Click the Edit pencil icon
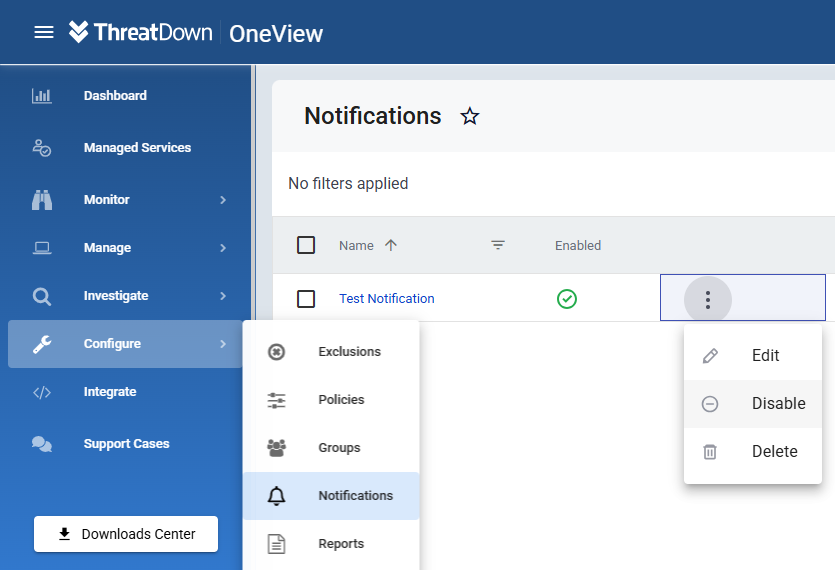This screenshot has height=570, width=835. pos(710,356)
